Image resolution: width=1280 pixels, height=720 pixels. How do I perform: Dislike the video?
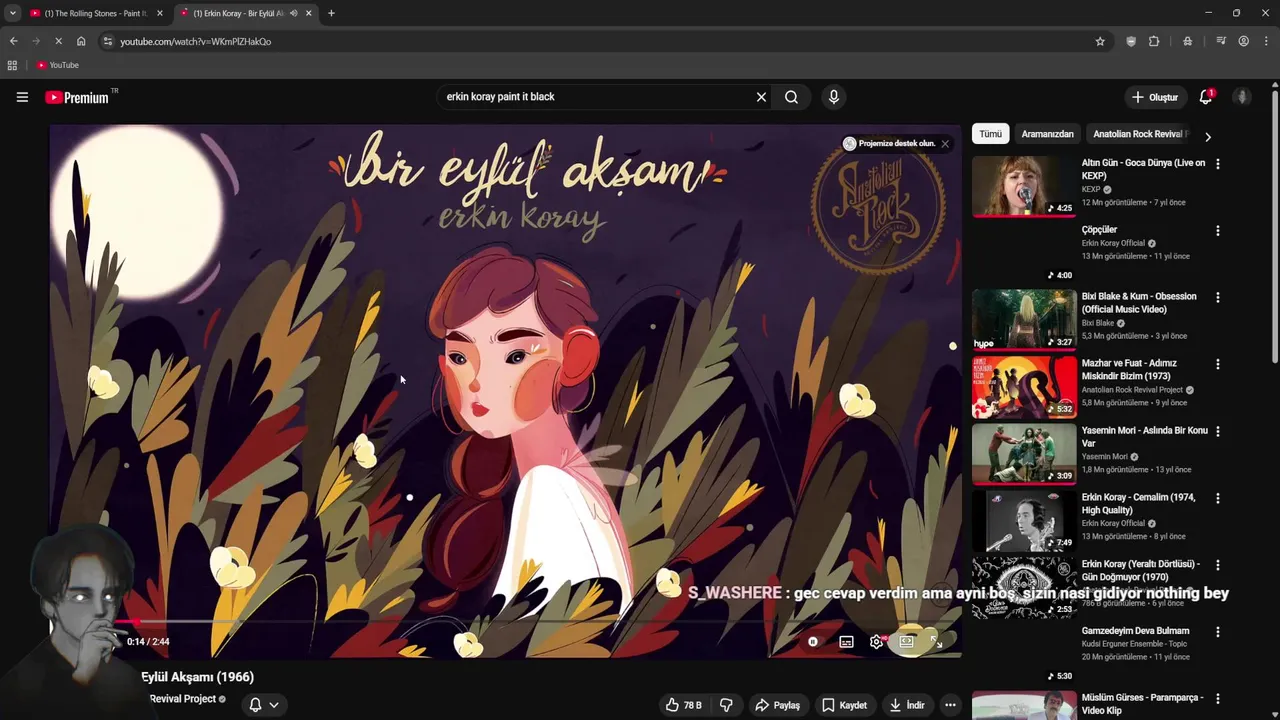(726, 705)
